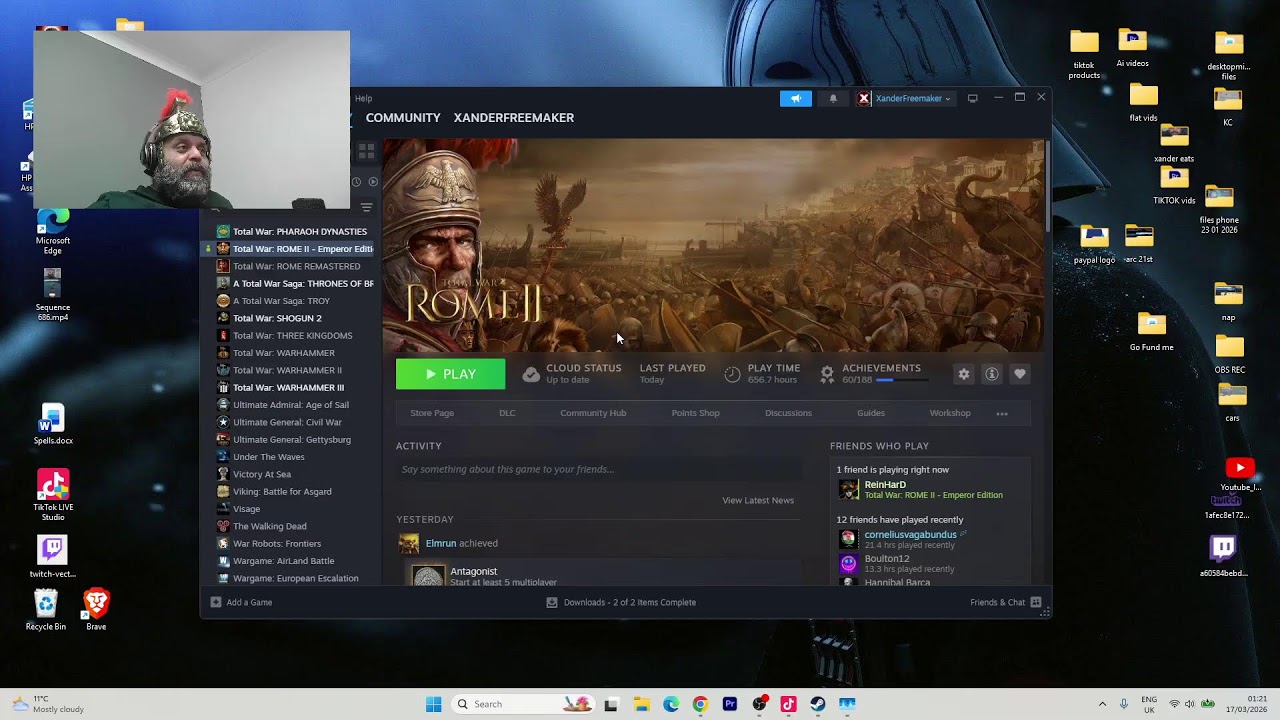Open friend ReinHarD in Friends Who Play
Viewport: 1280px width, 720px height.
885,485
